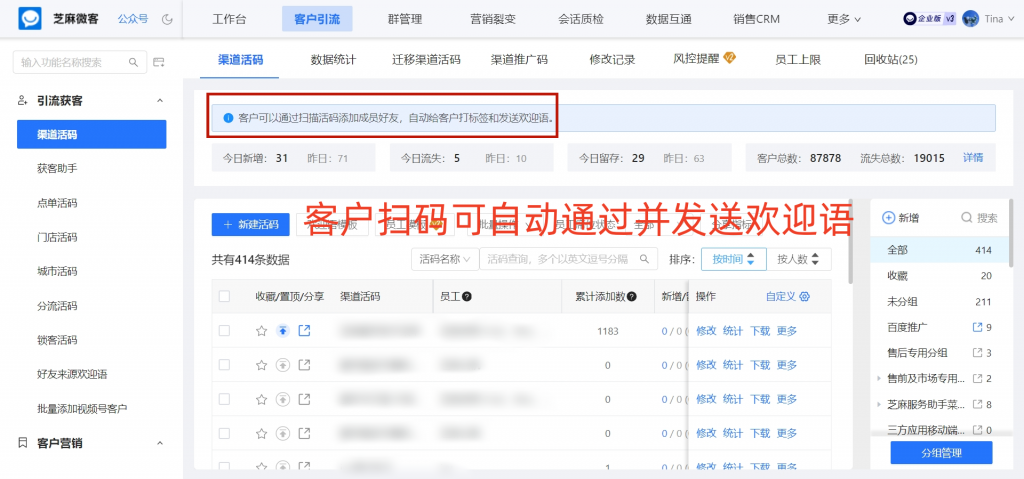Expand the 售前及市场专用 group tree
The height and width of the screenshot is (479, 1024).
pos(879,379)
